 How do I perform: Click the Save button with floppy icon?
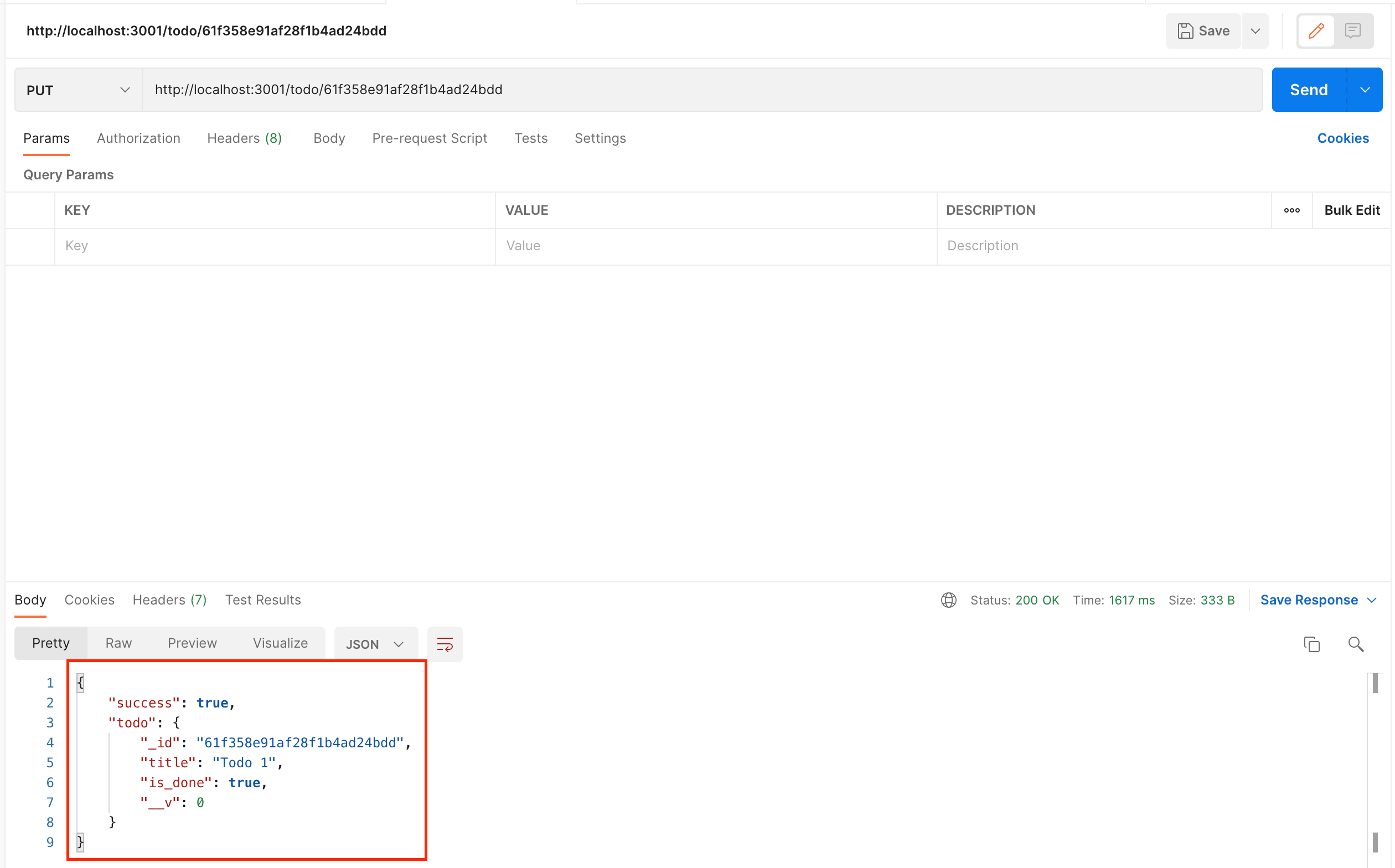click(1203, 31)
